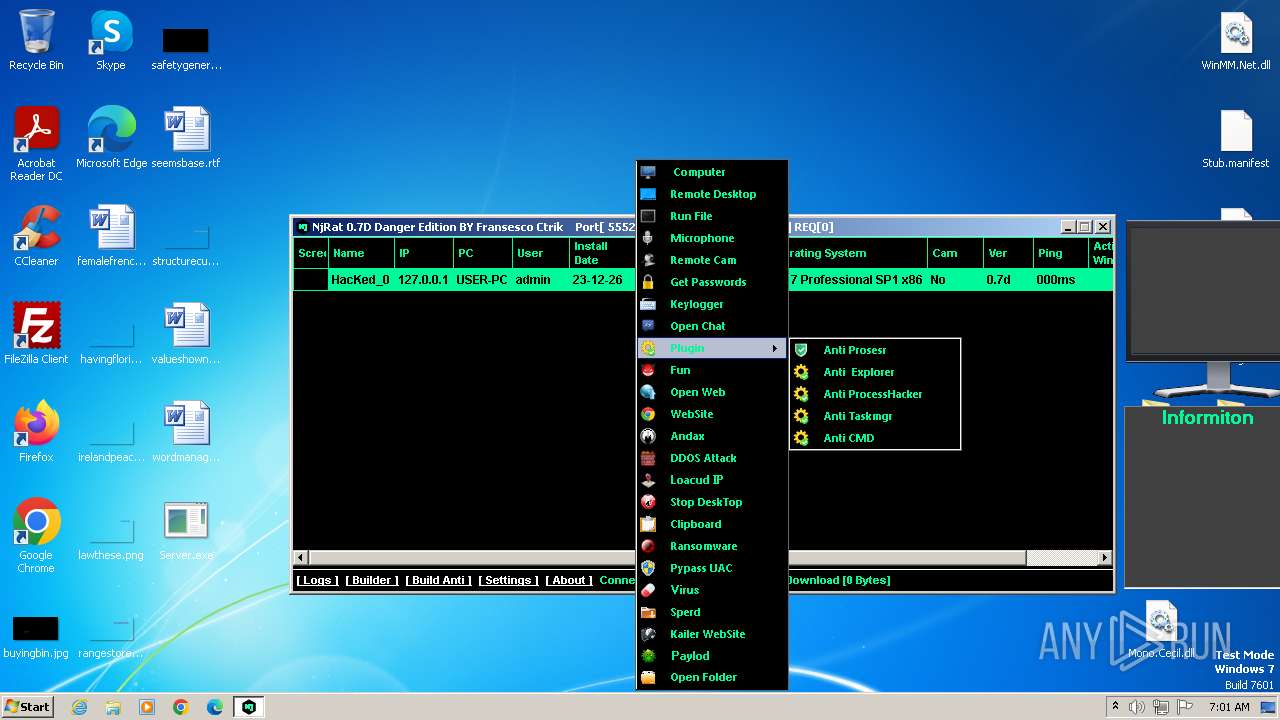Select the Ransomware menu entry
Image resolution: width=1280 pixels, height=720 pixels.
click(712, 546)
